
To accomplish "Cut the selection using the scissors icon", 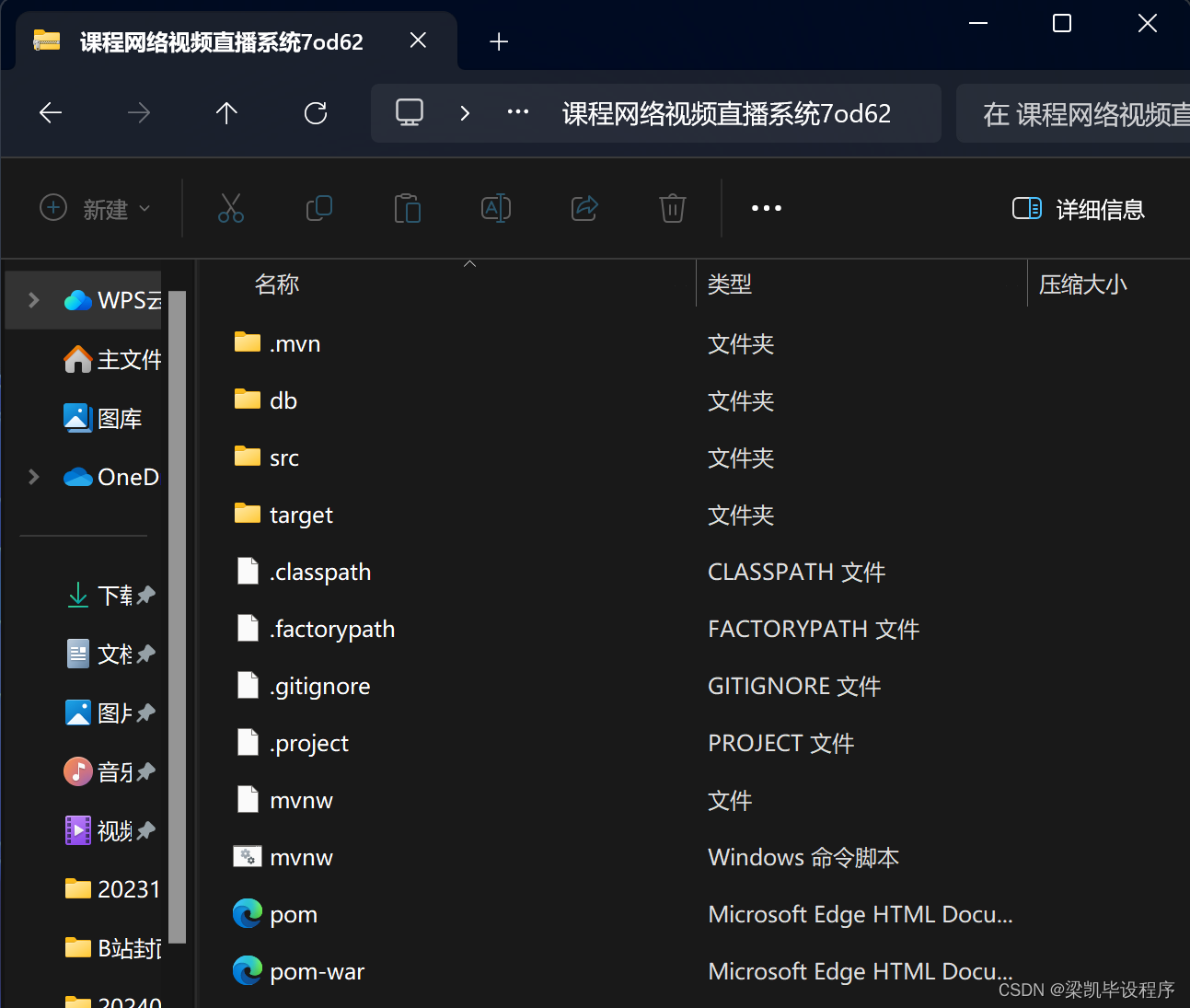I will coord(231,208).
